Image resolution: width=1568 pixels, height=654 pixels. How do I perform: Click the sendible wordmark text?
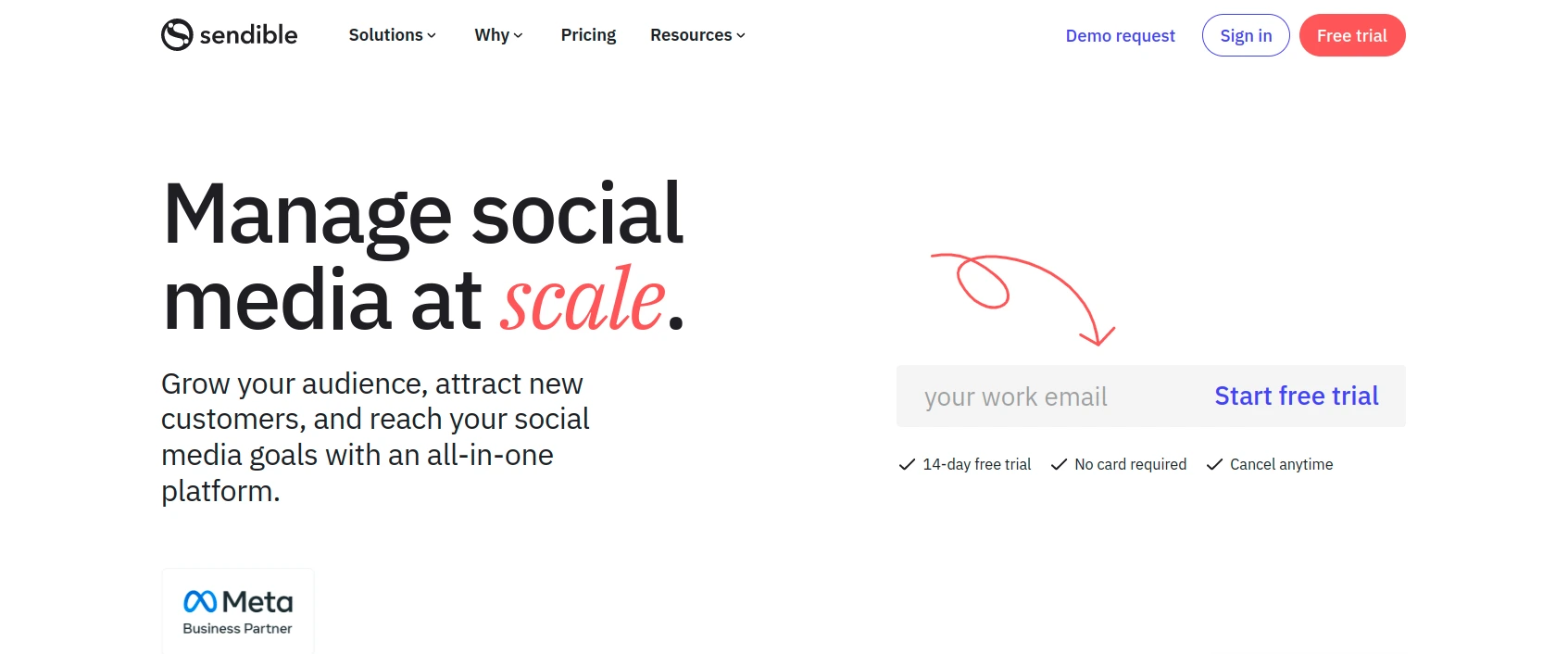(248, 35)
